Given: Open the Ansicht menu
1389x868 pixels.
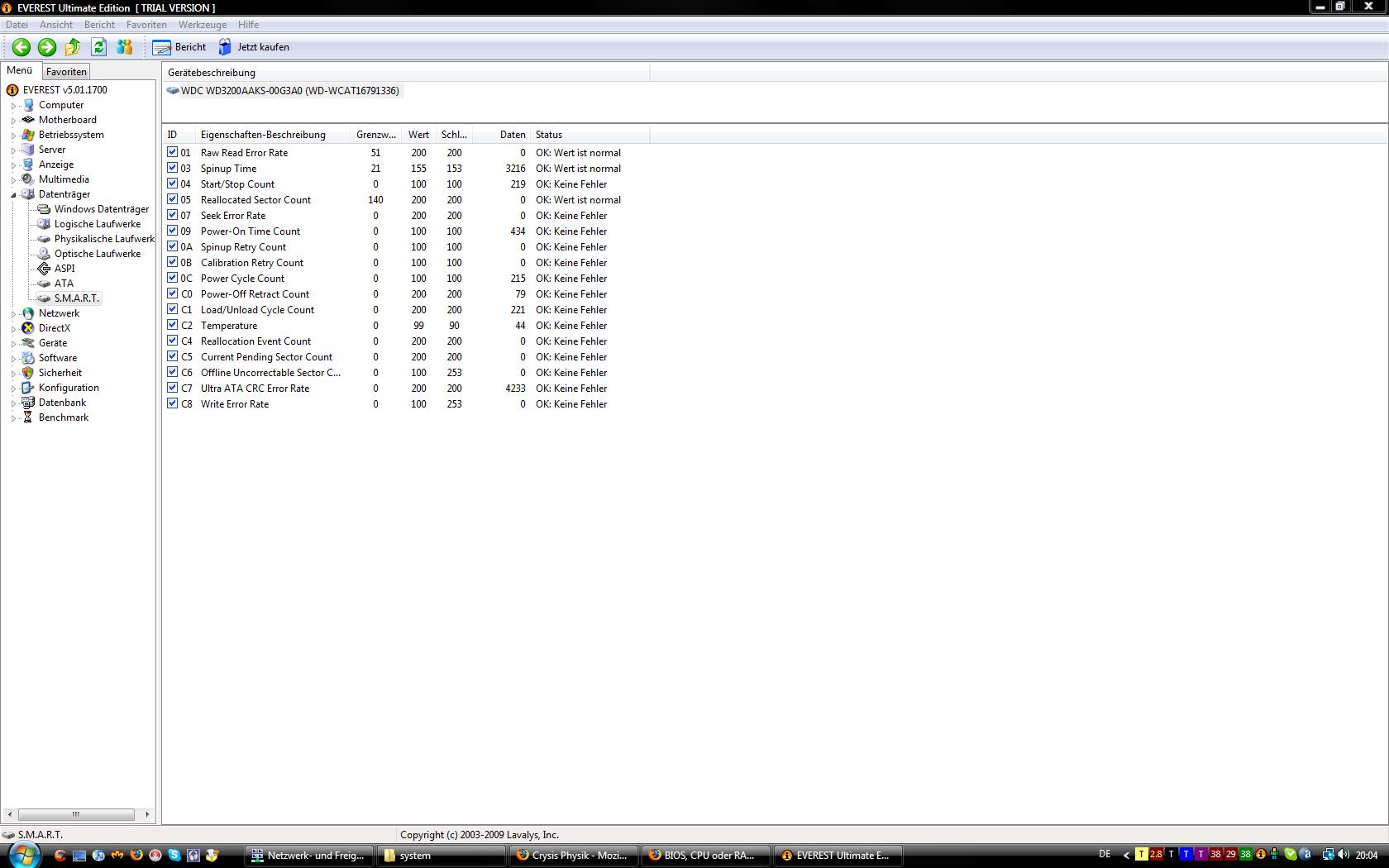Looking at the screenshot, I should [56, 25].
